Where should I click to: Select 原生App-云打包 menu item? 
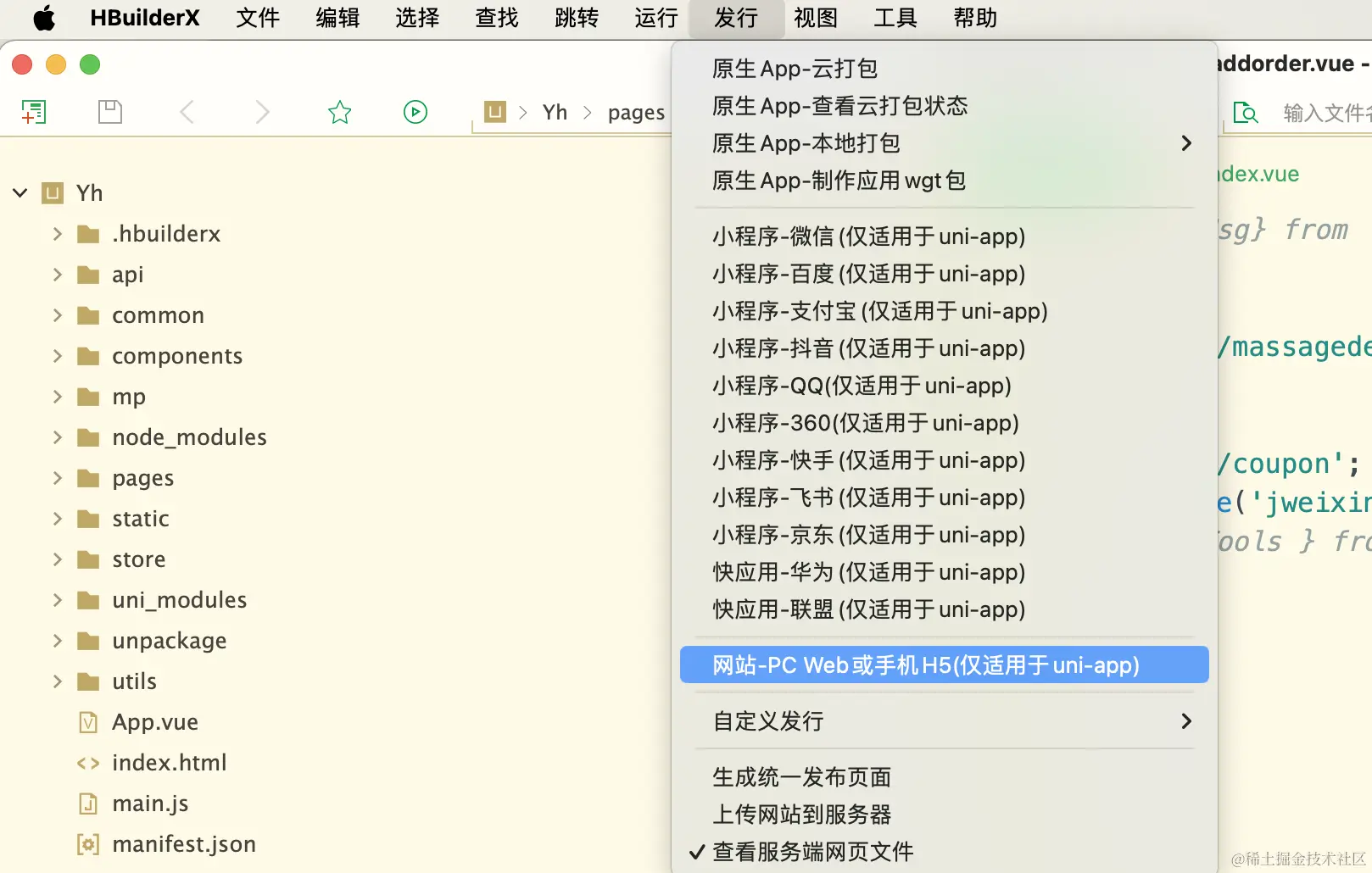945,69
